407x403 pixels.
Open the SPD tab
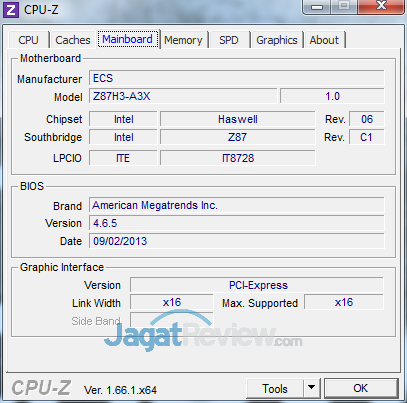tap(229, 40)
